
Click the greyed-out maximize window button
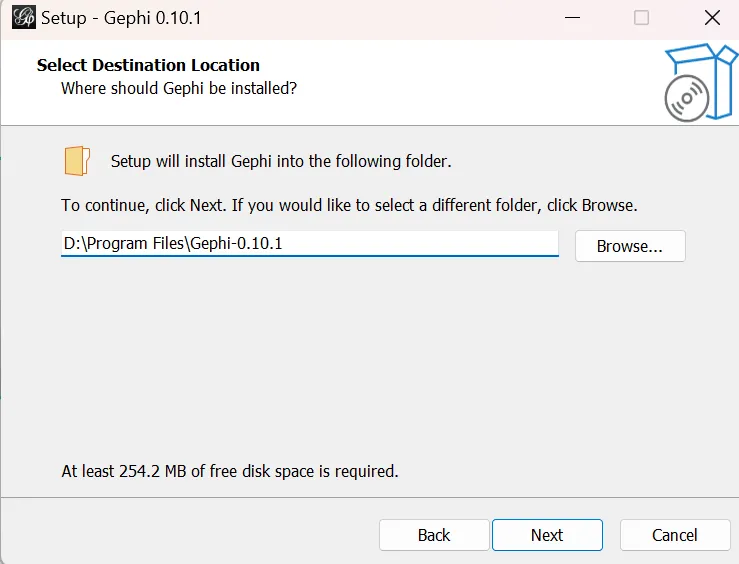click(x=641, y=18)
